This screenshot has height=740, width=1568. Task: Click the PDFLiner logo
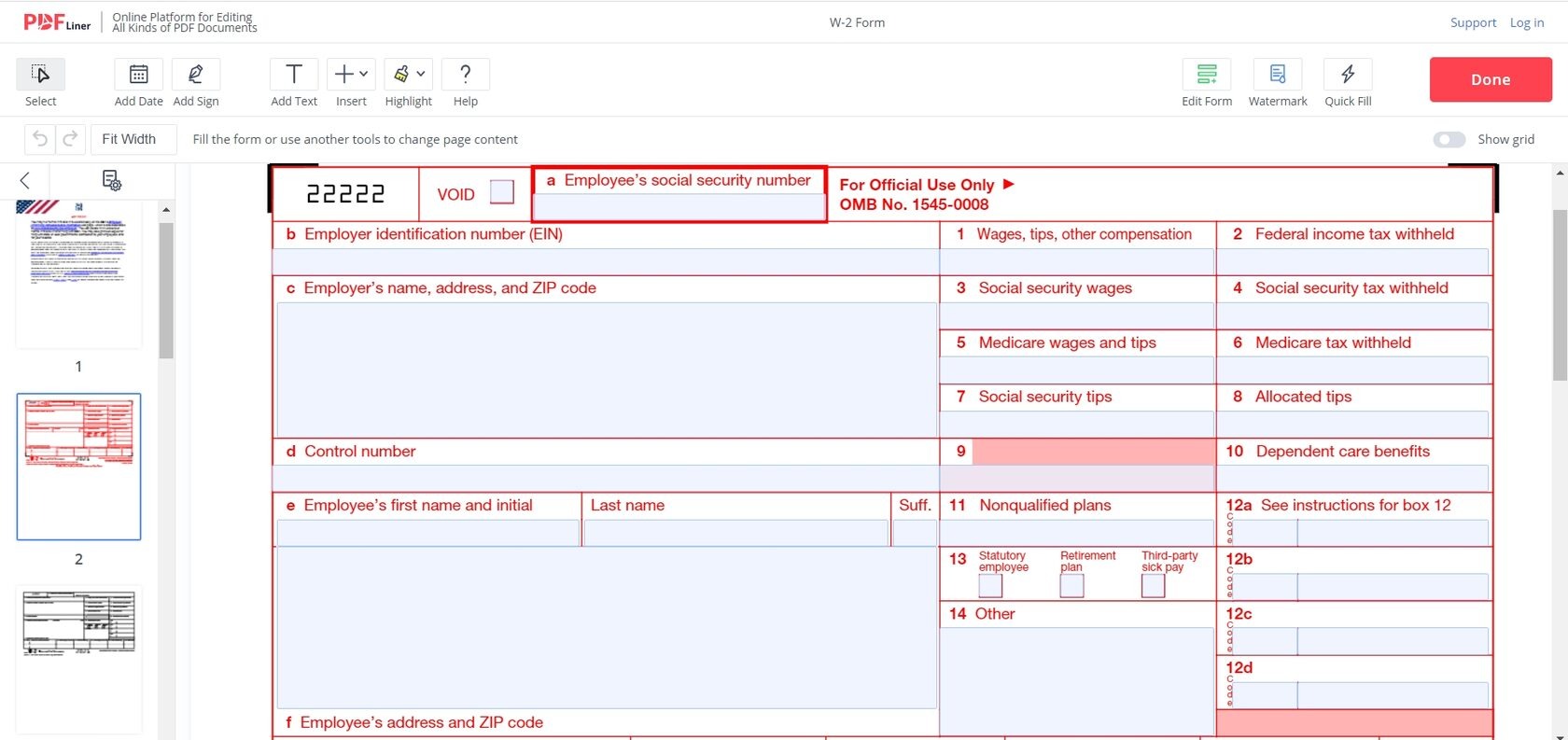[57, 22]
